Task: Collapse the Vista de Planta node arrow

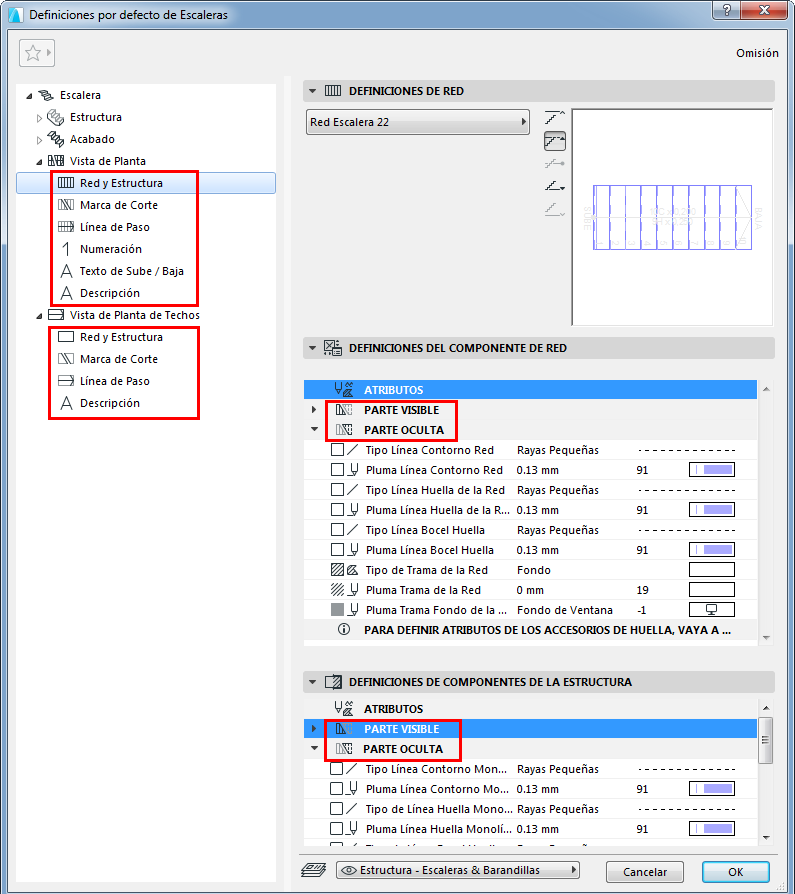Action: click(x=39, y=162)
